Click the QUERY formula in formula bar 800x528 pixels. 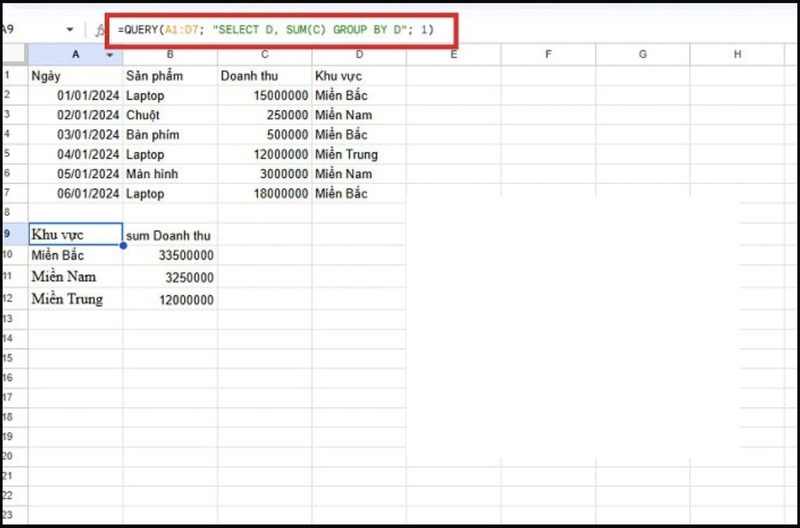coord(276,30)
